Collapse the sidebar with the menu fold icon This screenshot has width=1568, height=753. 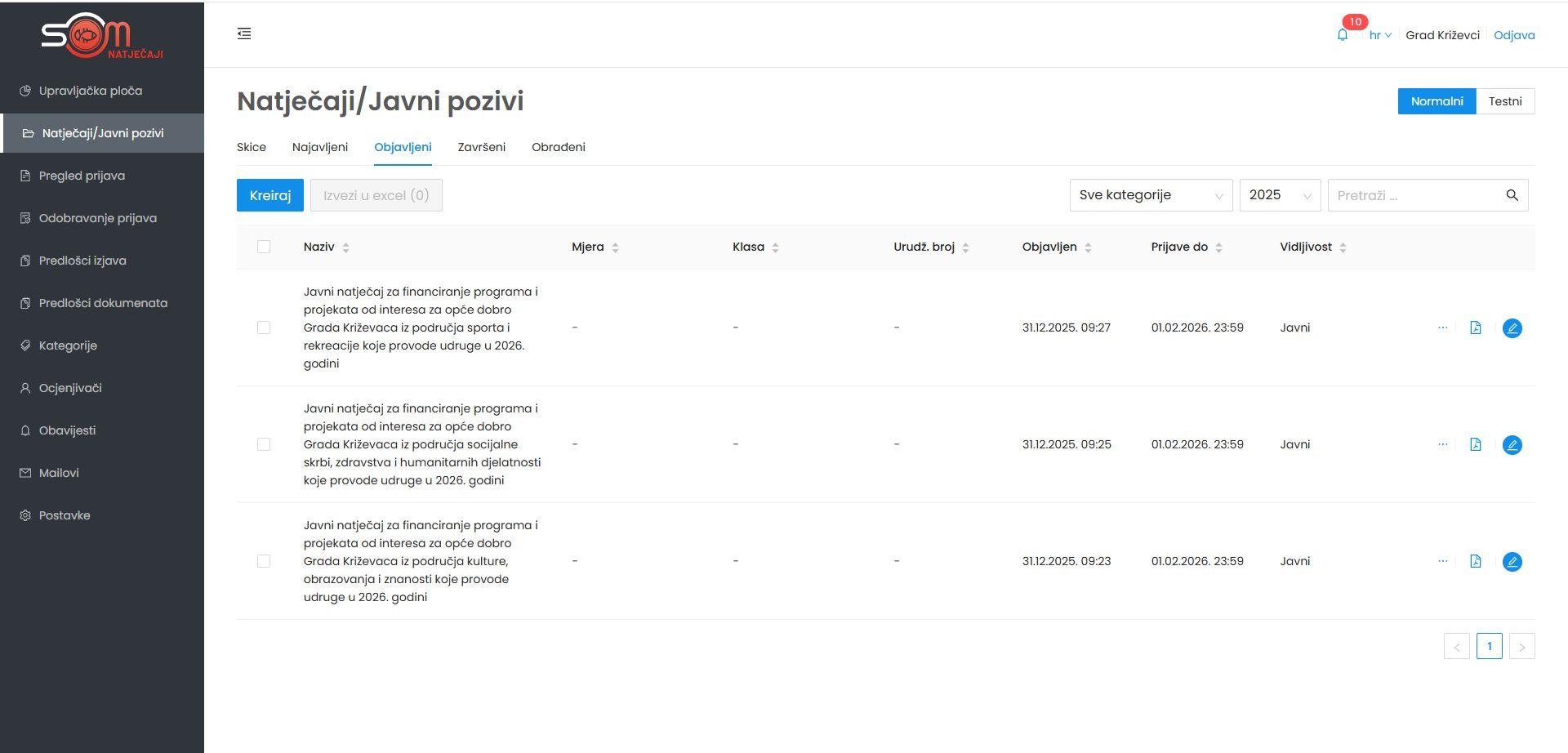(244, 33)
